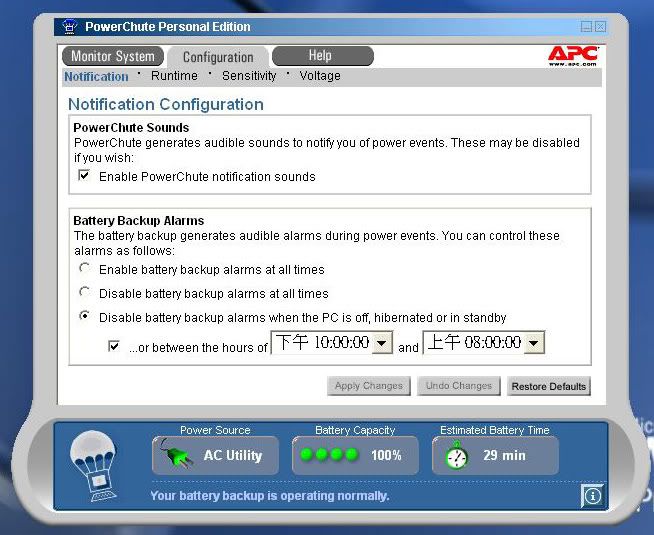Click the Battery Backup Alarms section title
Image resolution: width=654 pixels, height=535 pixels.
coord(138,220)
